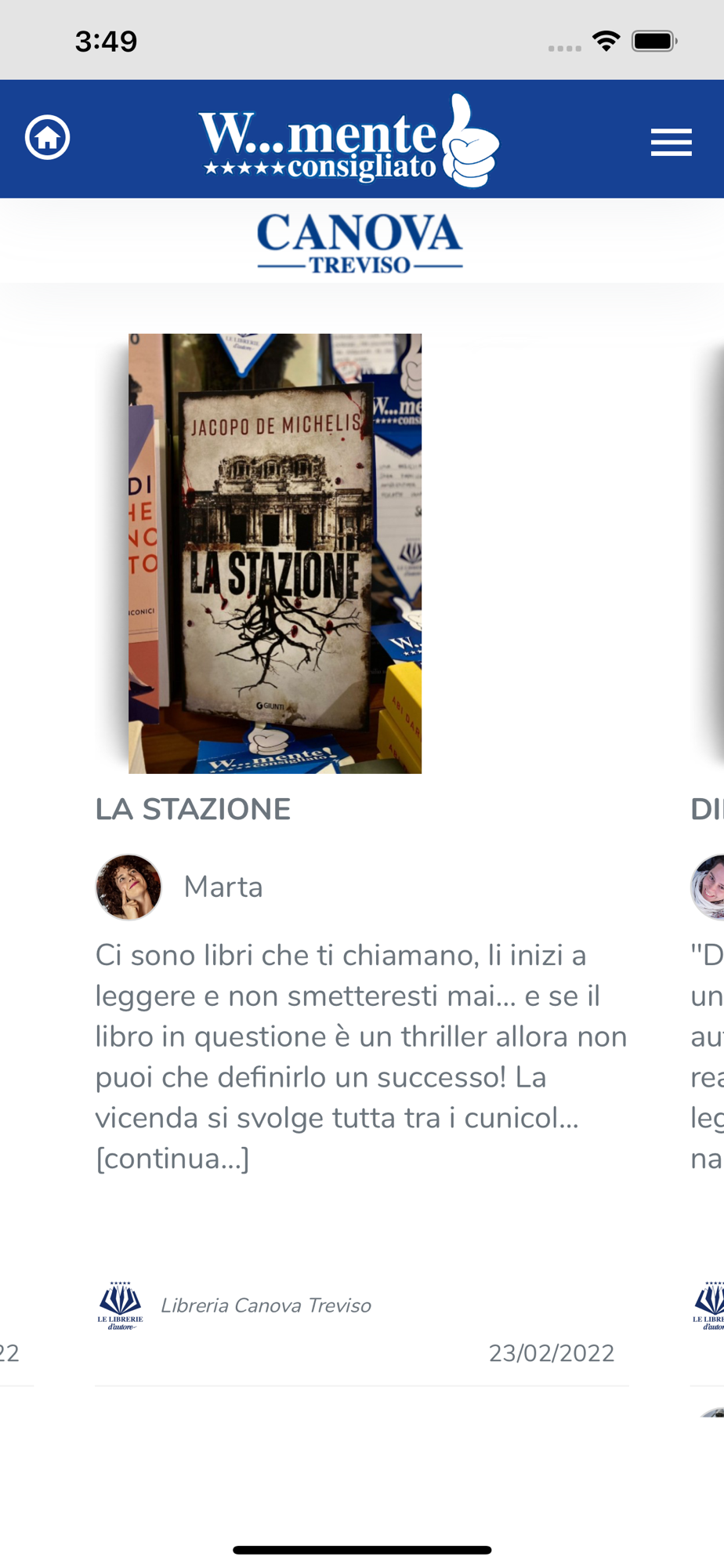Image resolution: width=724 pixels, height=1568 pixels.
Task: Tap the home icon in header
Action: tap(48, 137)
